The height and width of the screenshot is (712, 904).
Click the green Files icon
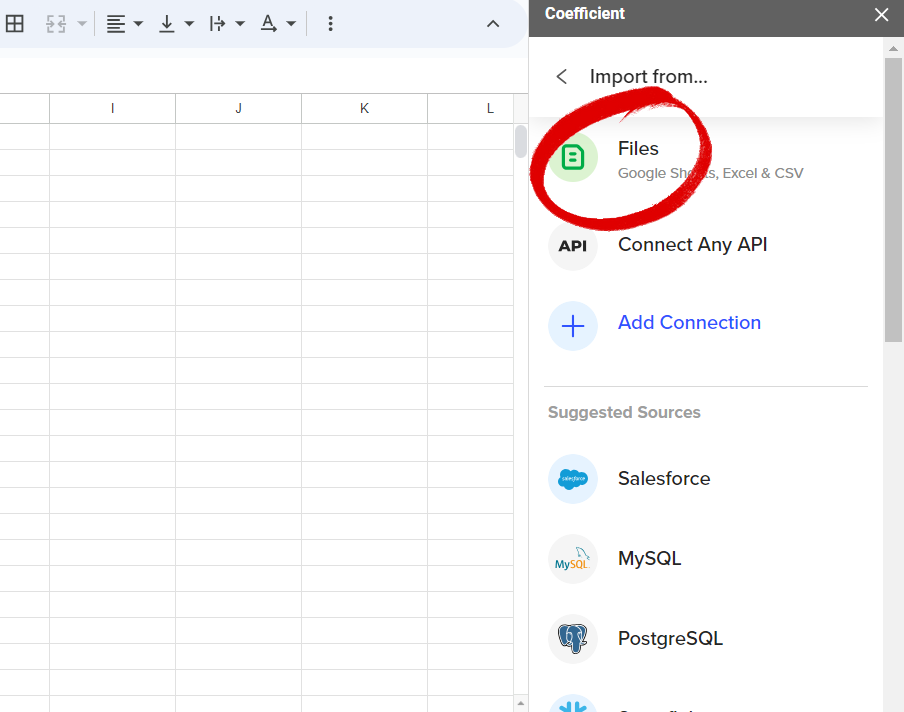tap(573, 157)
